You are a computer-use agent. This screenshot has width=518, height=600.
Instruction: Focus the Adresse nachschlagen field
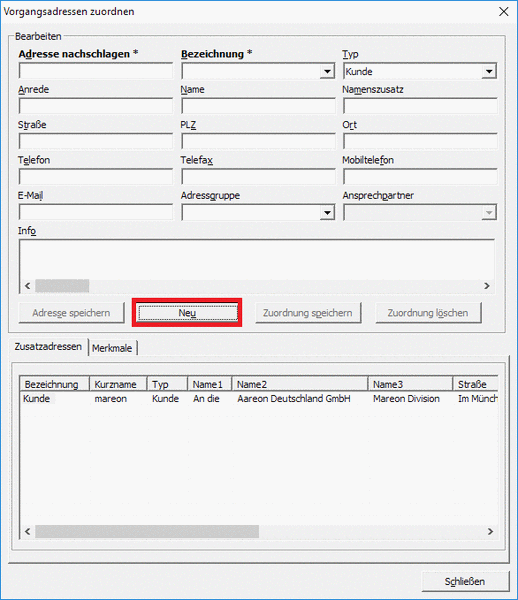pos(96,72)
